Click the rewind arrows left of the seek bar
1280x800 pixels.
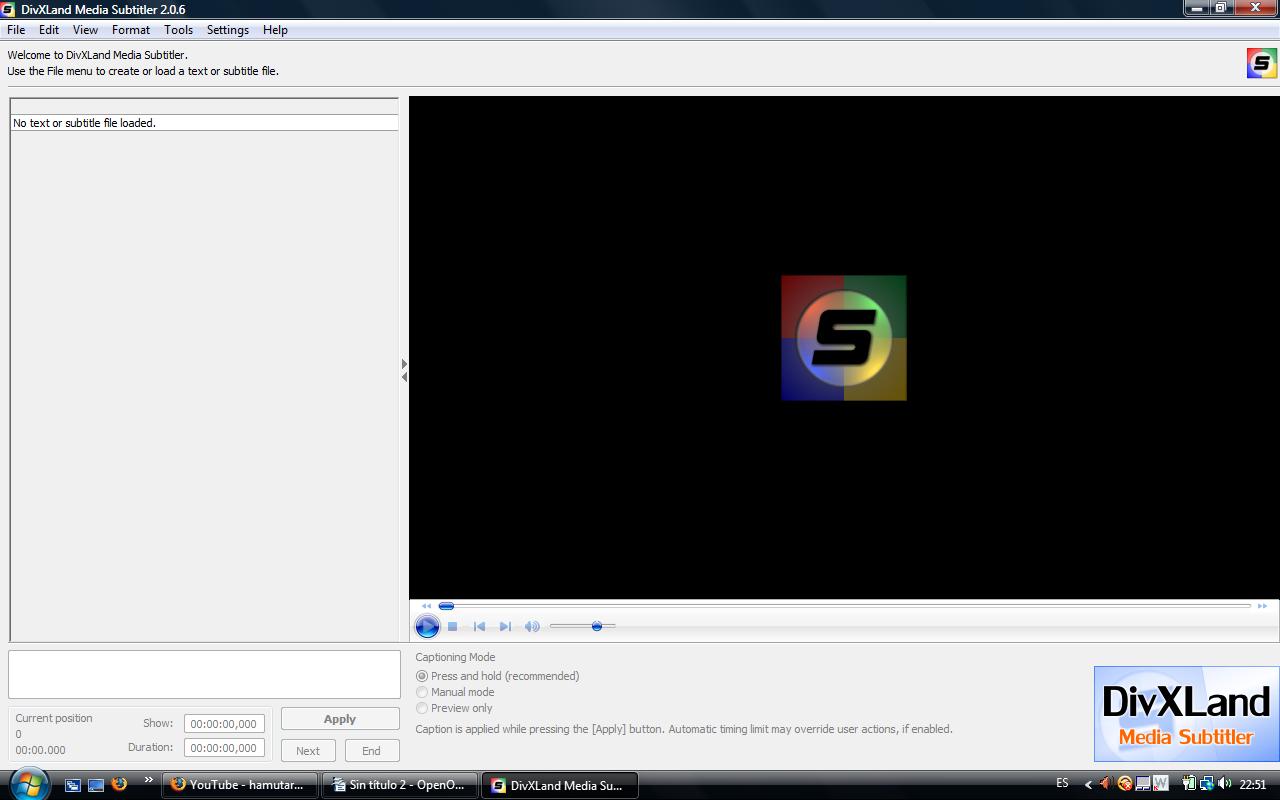coord(426,606)
